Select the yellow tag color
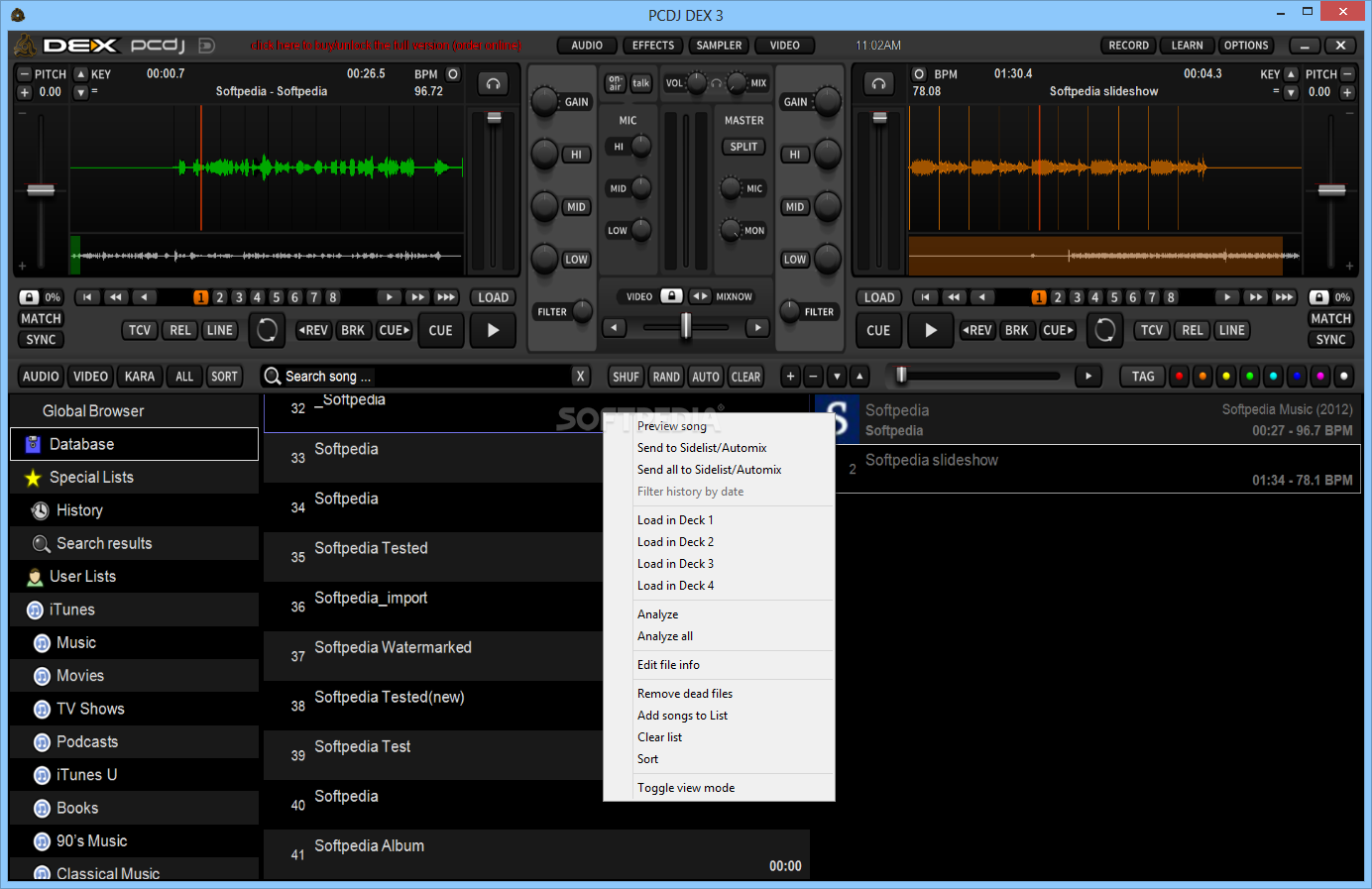 coord(1226,377)
